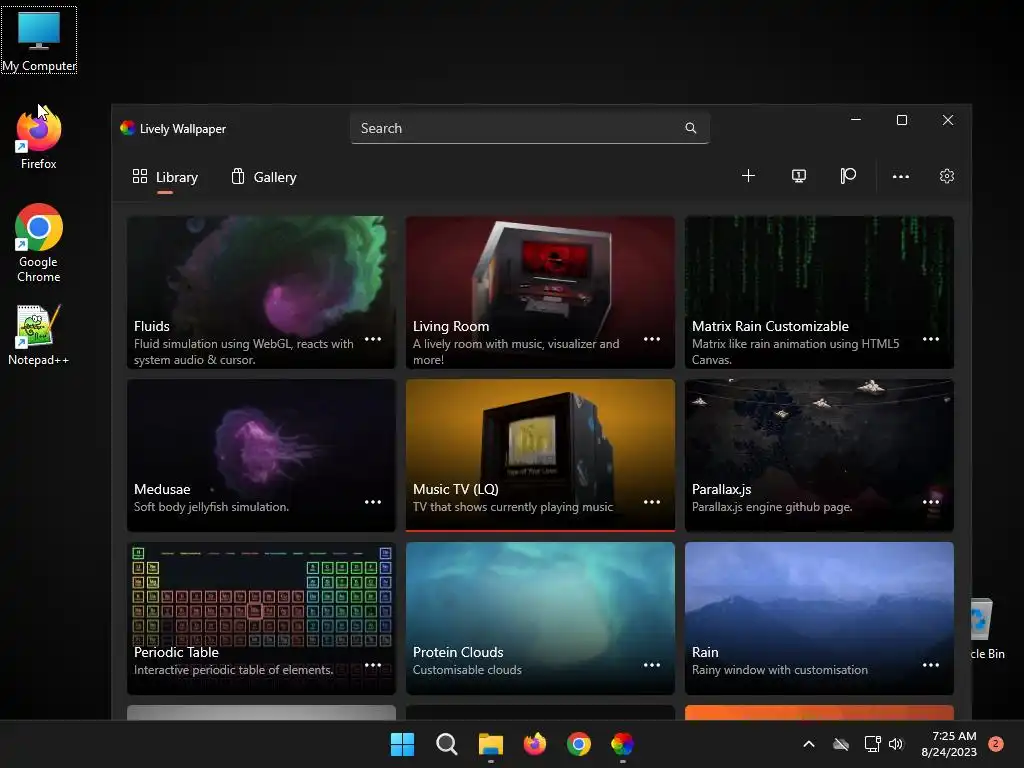The height and width of the screenshot is (768, 1024).
Task: Open options menu for Protein Clouds
Action: pyautogui.click(x=652, y=665)
